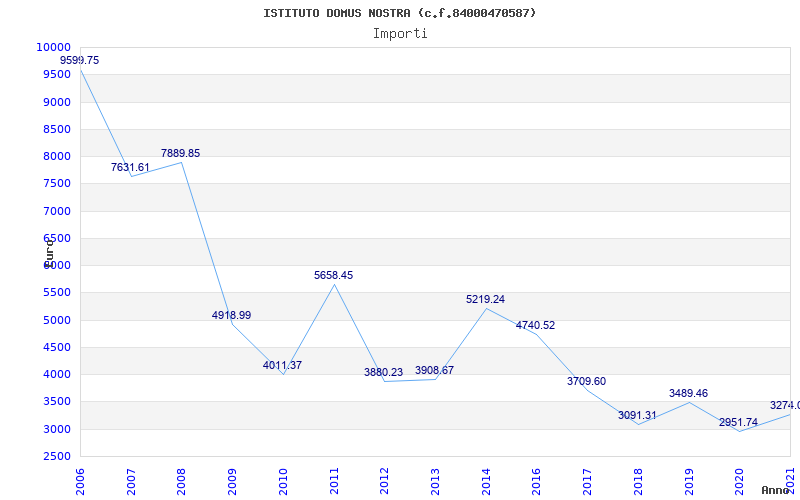Click the Importi chart subtitle
The image size is (800, 500).
(x=400, y=34)
